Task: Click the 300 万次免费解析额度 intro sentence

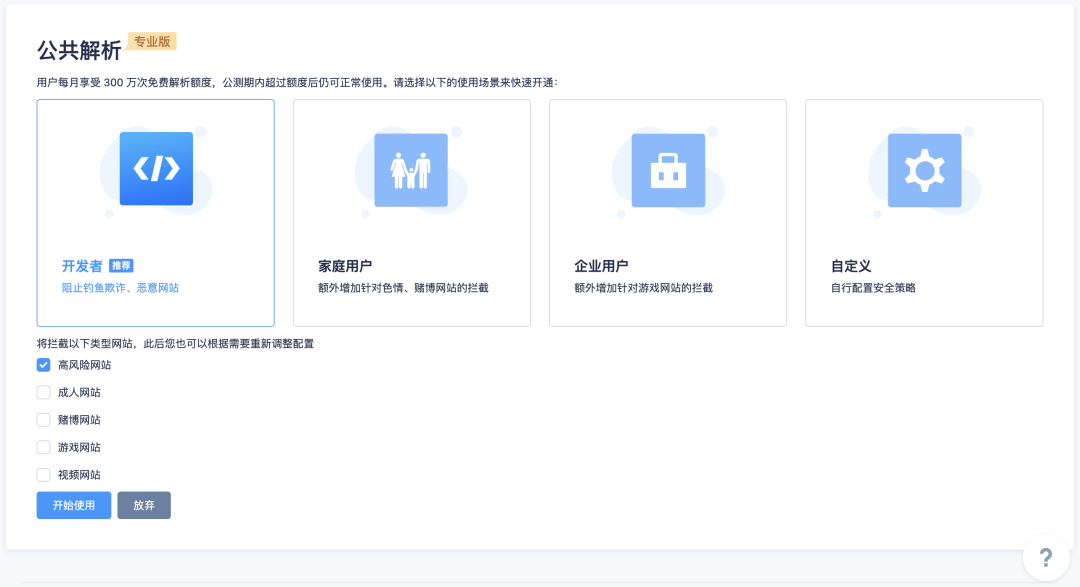Action: click(x=297, y=83)
